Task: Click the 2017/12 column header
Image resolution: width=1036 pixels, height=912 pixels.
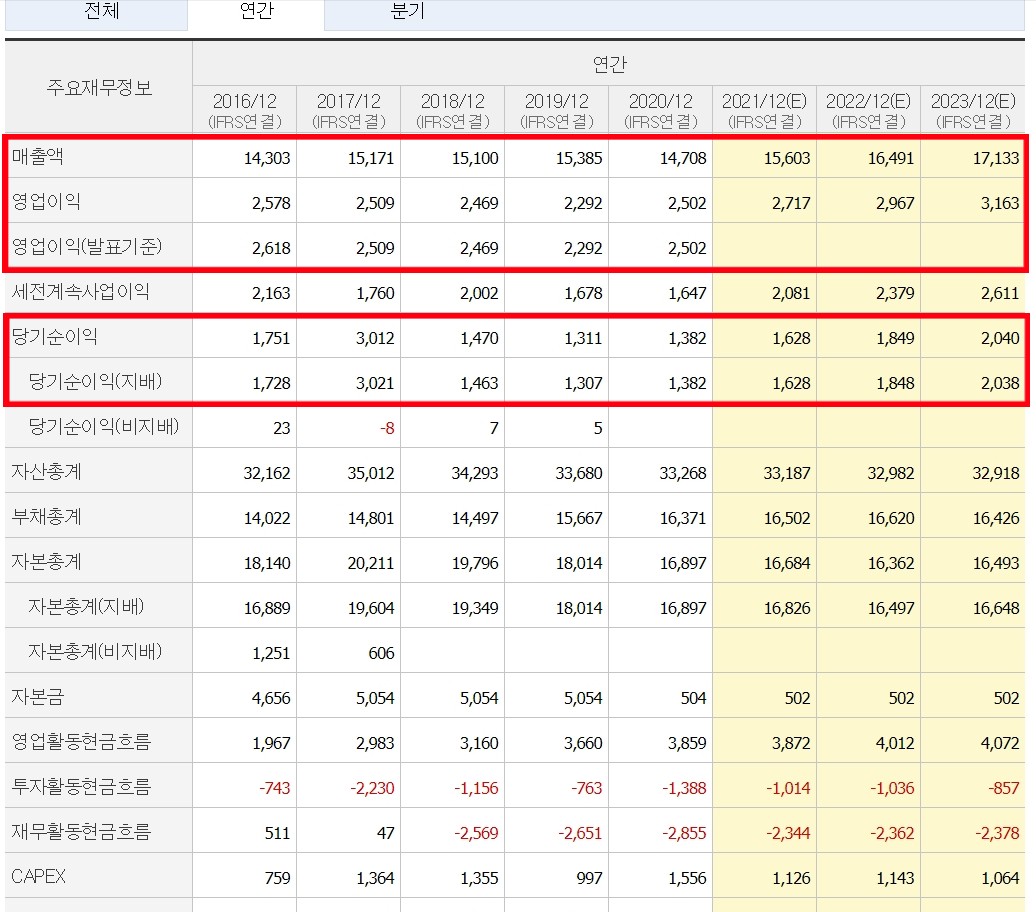Action: (349, 110)
